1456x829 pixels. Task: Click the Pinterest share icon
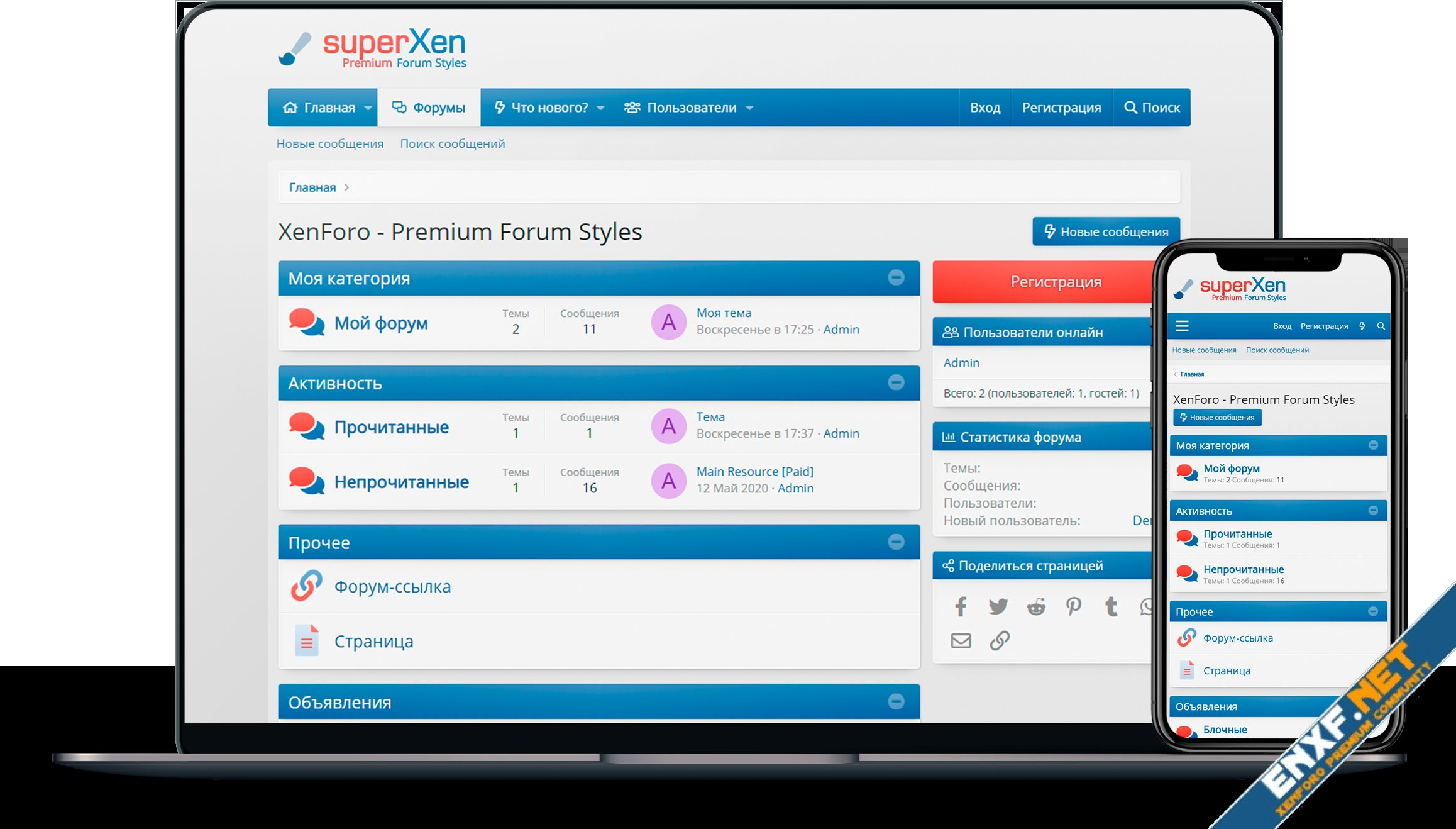pos(1074,607)
